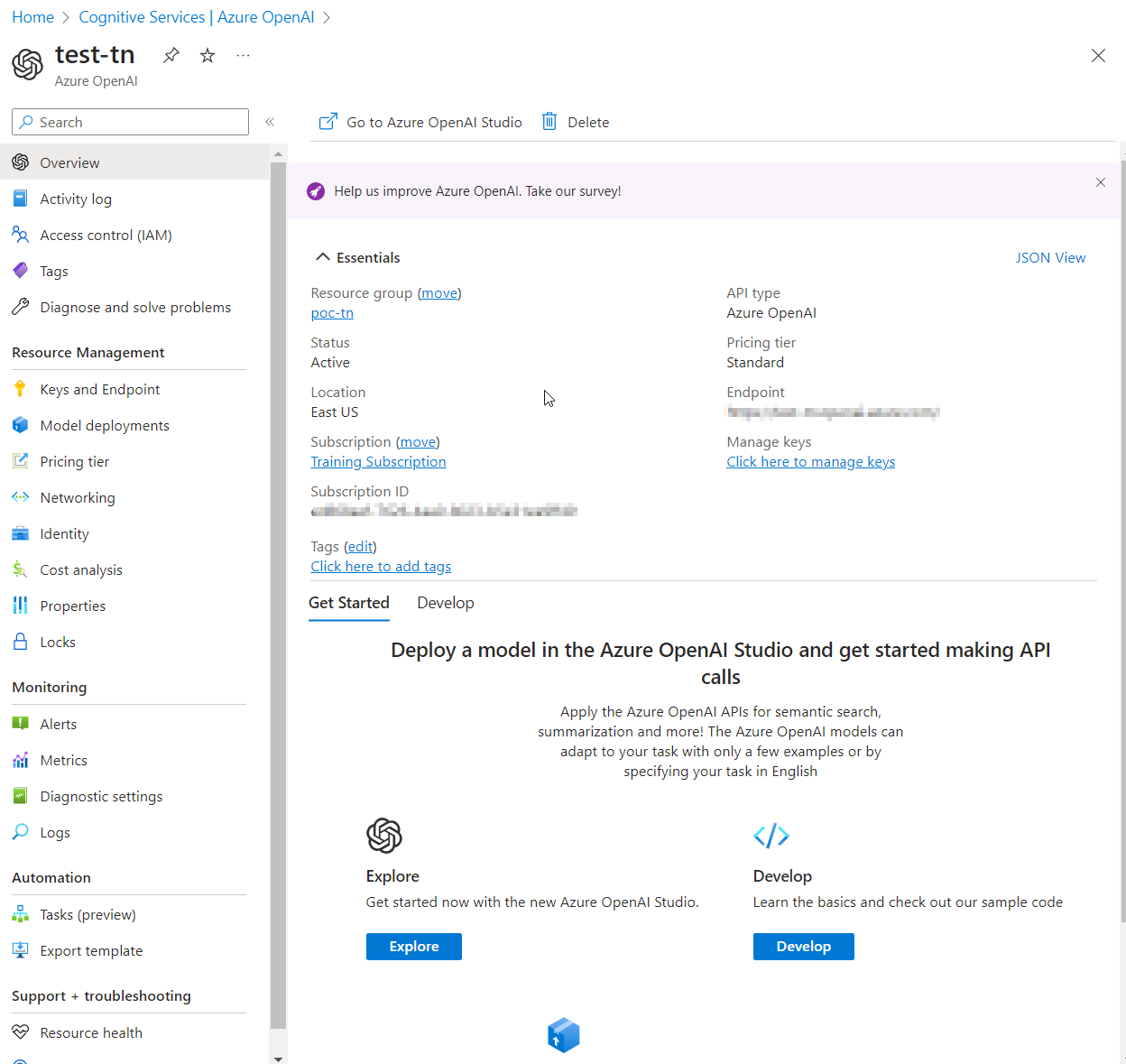Open the poc-tn resource group link
The image size is (1126, 1064).
point(332,313)
